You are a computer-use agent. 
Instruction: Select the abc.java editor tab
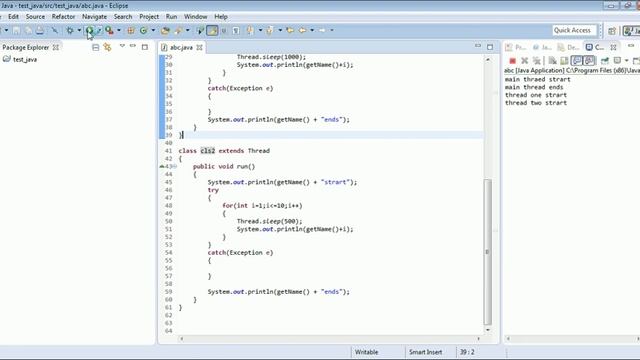pos(181,47)
